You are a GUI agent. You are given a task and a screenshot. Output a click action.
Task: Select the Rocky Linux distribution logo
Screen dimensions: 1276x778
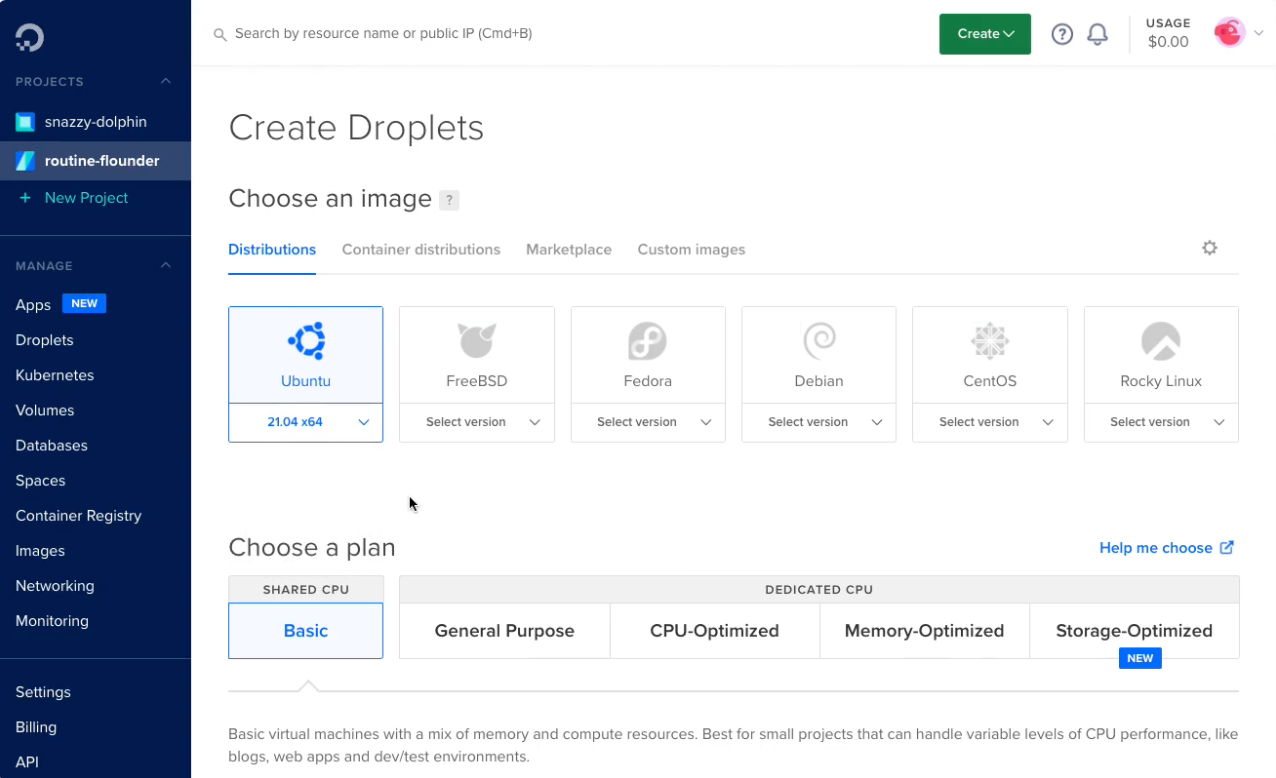pyautogui.click(x=1161, y=341)
